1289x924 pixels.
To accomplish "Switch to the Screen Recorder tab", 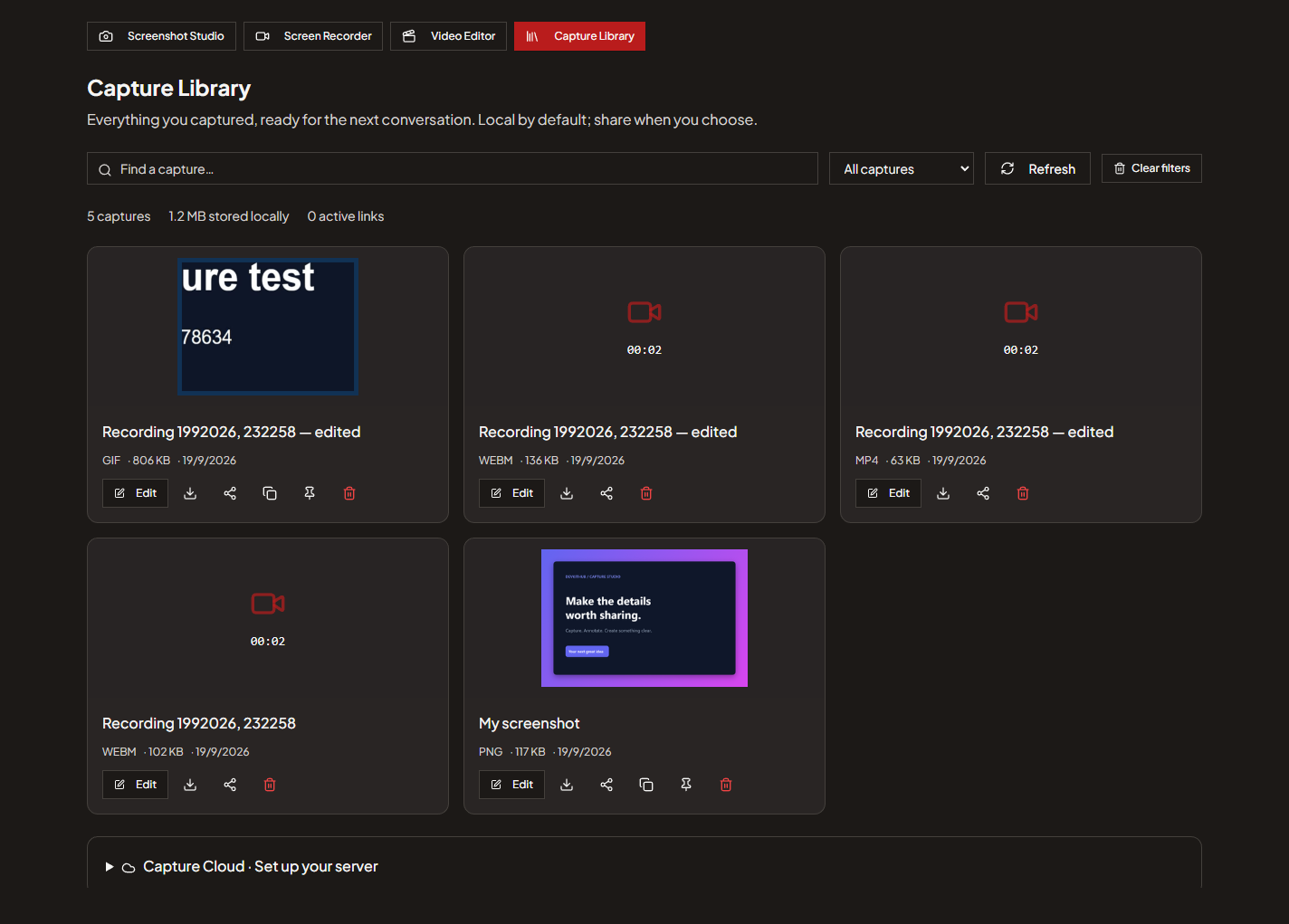I will pos(313,36).
